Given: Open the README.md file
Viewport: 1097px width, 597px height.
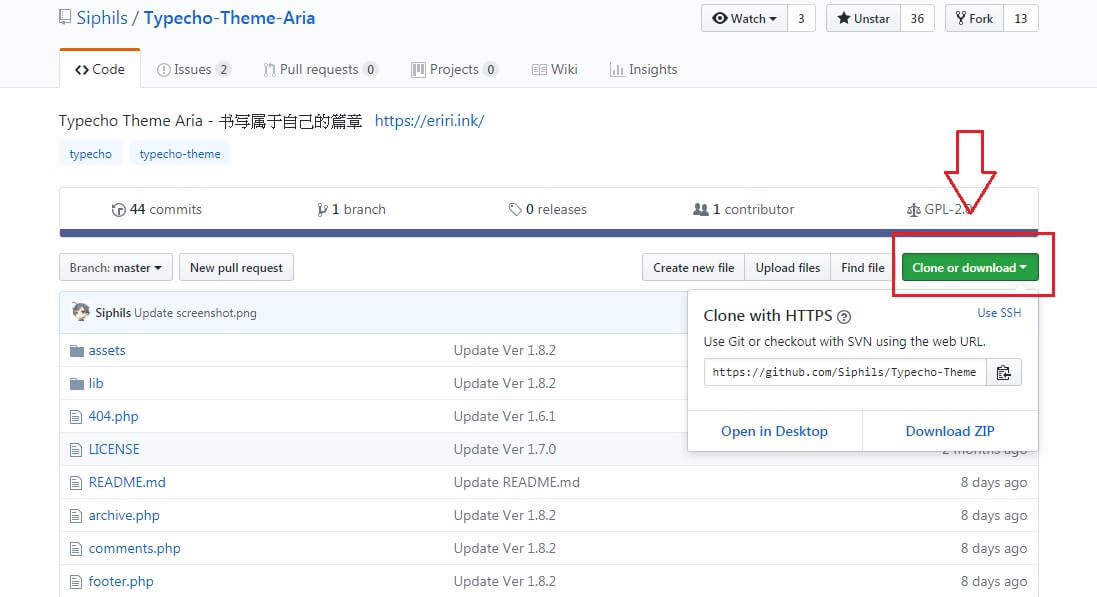Looking at the screenshot, I should (x=127, y=482).
